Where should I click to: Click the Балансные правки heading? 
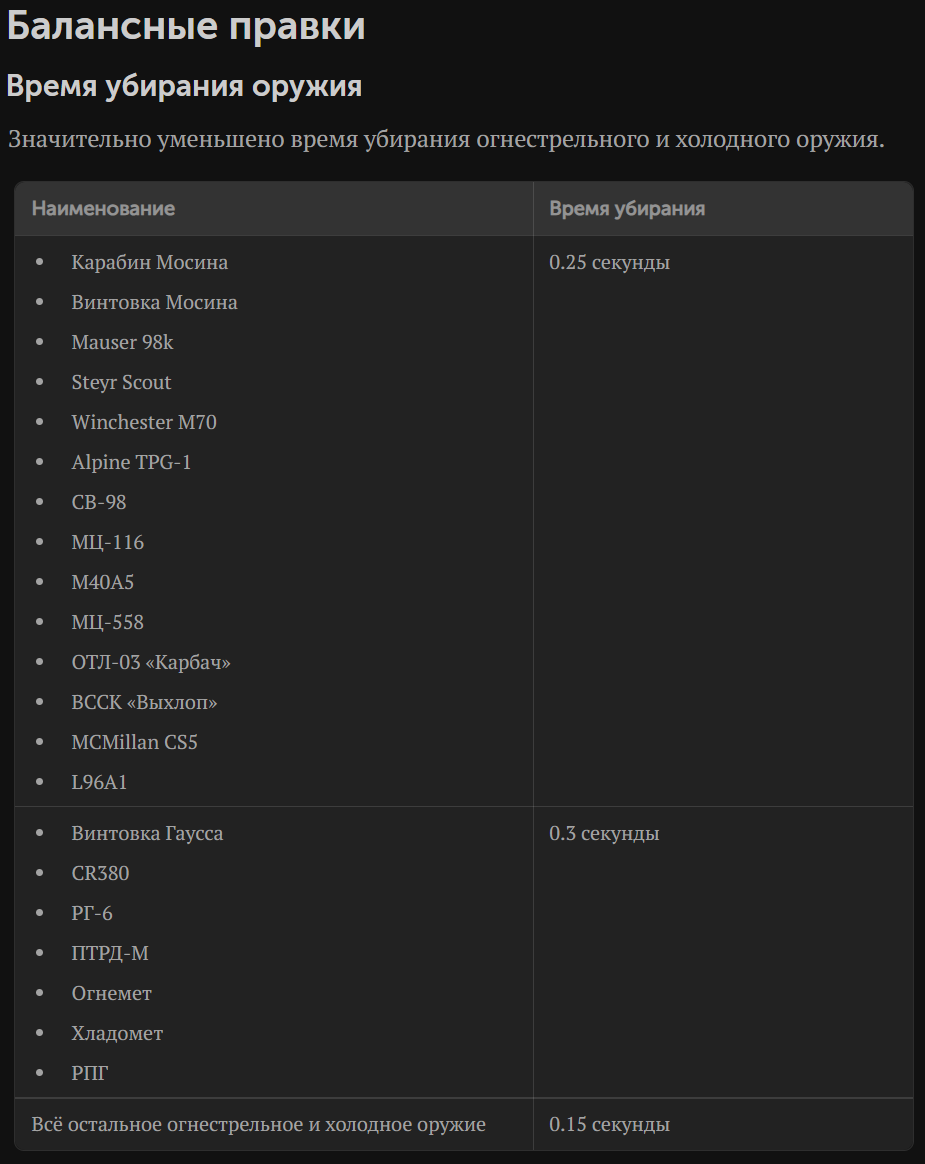[186, 26]
